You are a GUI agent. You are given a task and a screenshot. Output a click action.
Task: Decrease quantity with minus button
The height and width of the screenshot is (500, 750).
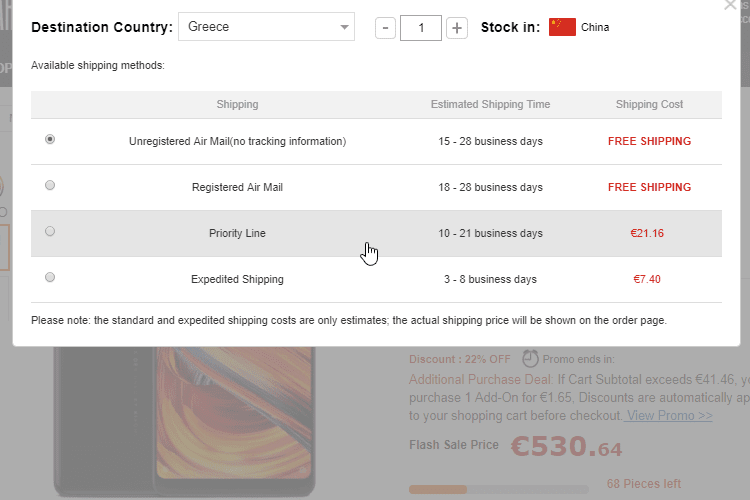coord(385,28)
